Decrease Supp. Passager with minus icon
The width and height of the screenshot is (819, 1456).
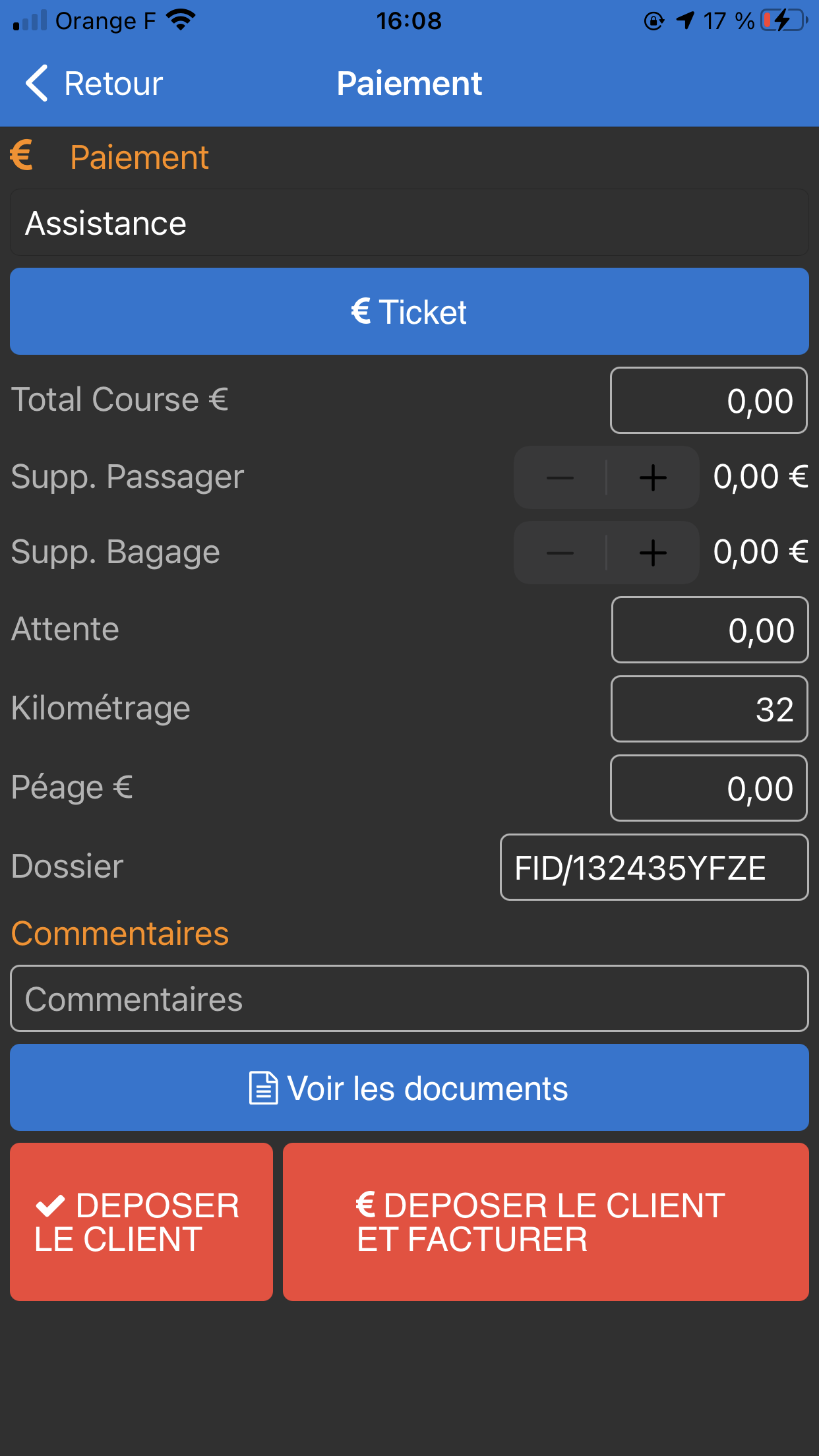coord(560,477)
